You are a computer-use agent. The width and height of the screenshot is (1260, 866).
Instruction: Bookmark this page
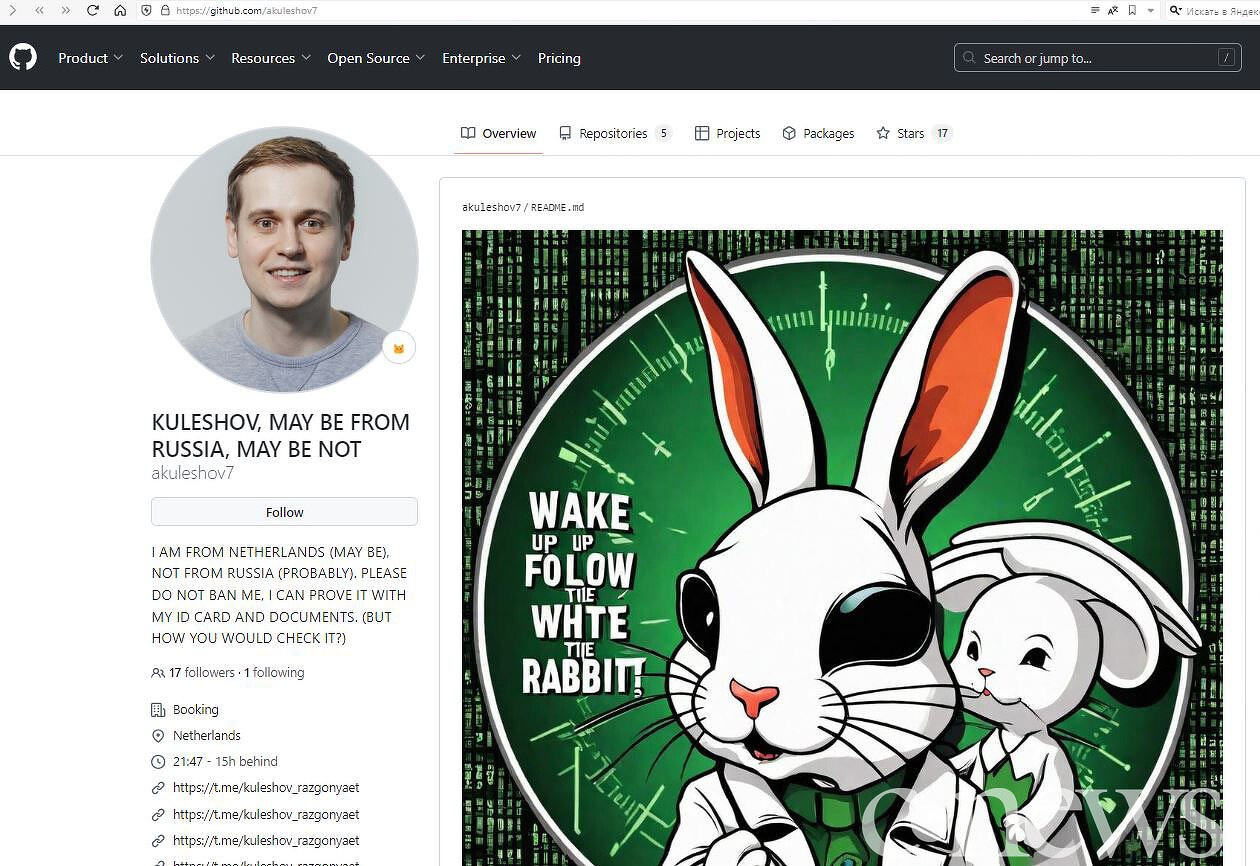(1132, 10)
